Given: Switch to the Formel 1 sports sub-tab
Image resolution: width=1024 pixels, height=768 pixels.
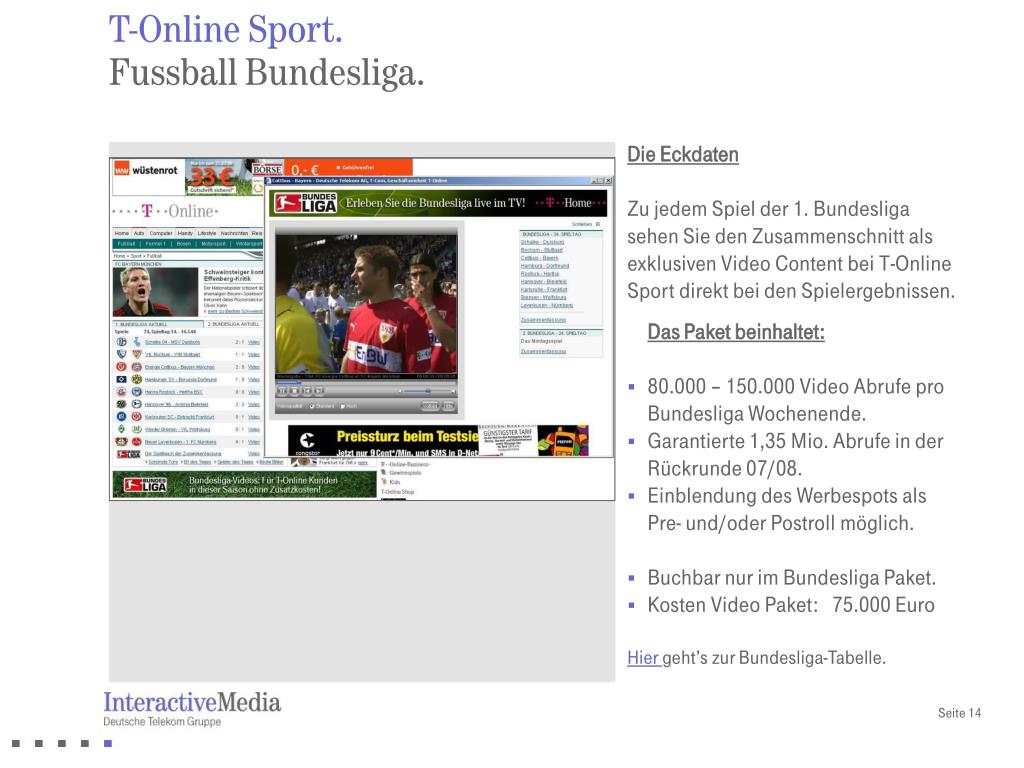Looking at the screenshot, I should pos(155,244).
